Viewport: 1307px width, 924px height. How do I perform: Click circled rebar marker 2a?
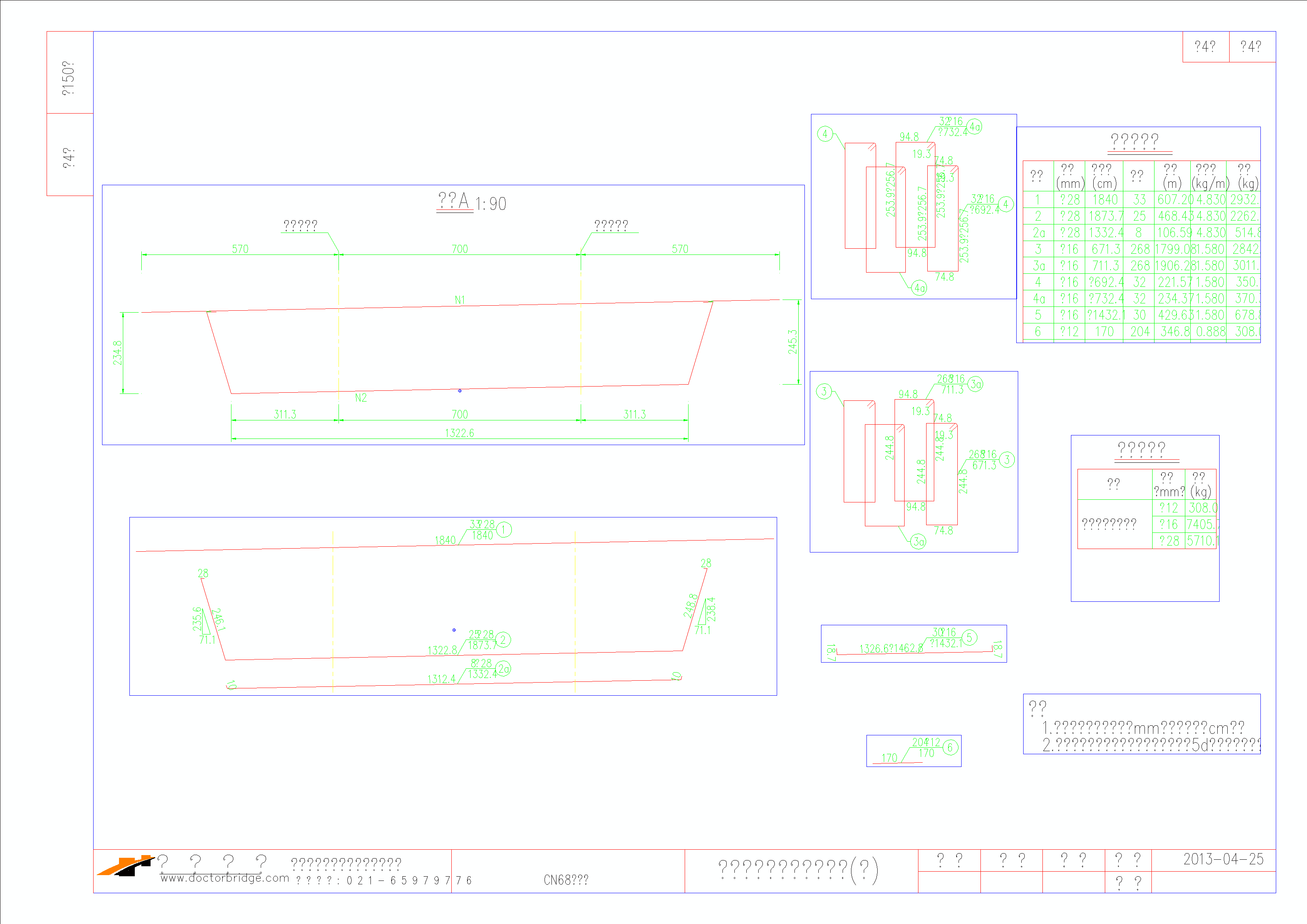click(x=503, y=668)
